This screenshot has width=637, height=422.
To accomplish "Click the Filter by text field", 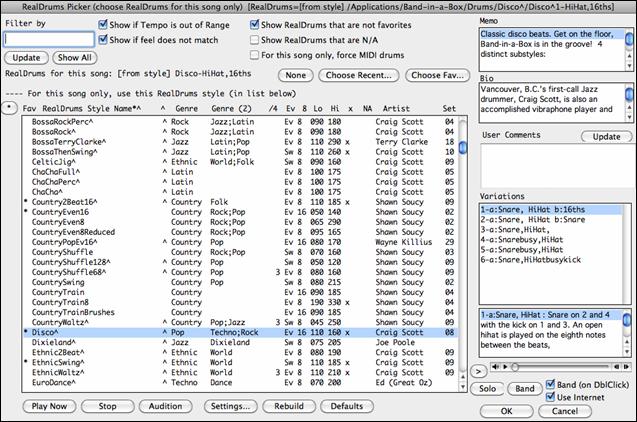I will pos(49,40).
